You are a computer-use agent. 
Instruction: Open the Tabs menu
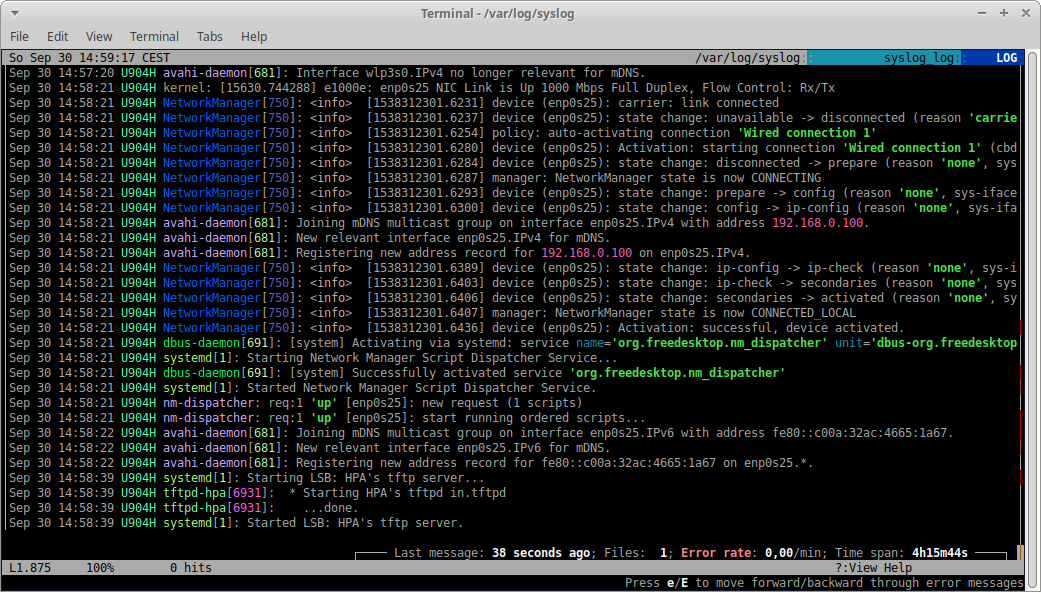click(210, 36)
